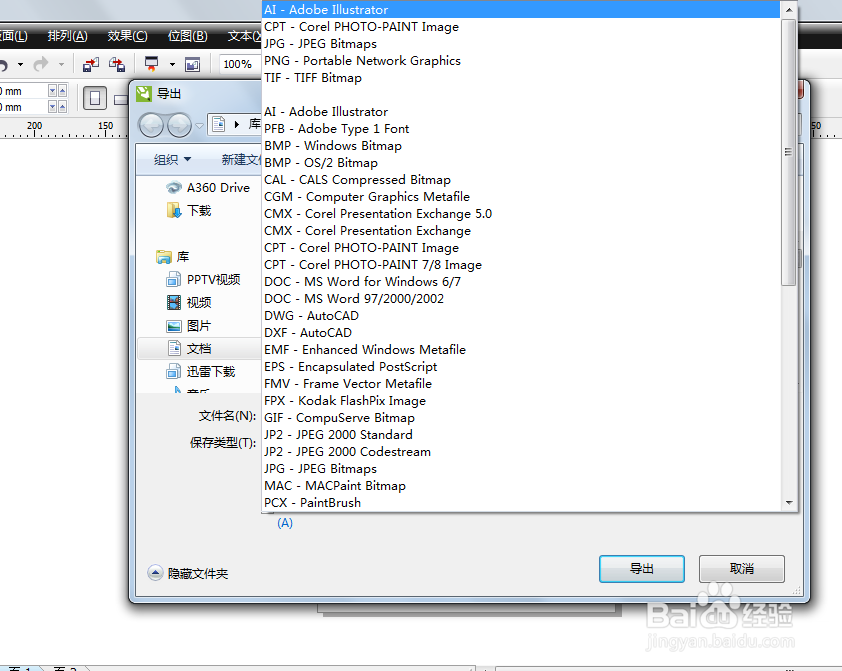This screenshot has height=671, width=842.
Task: Go forward in the export dialog
Action: [179, 126]
